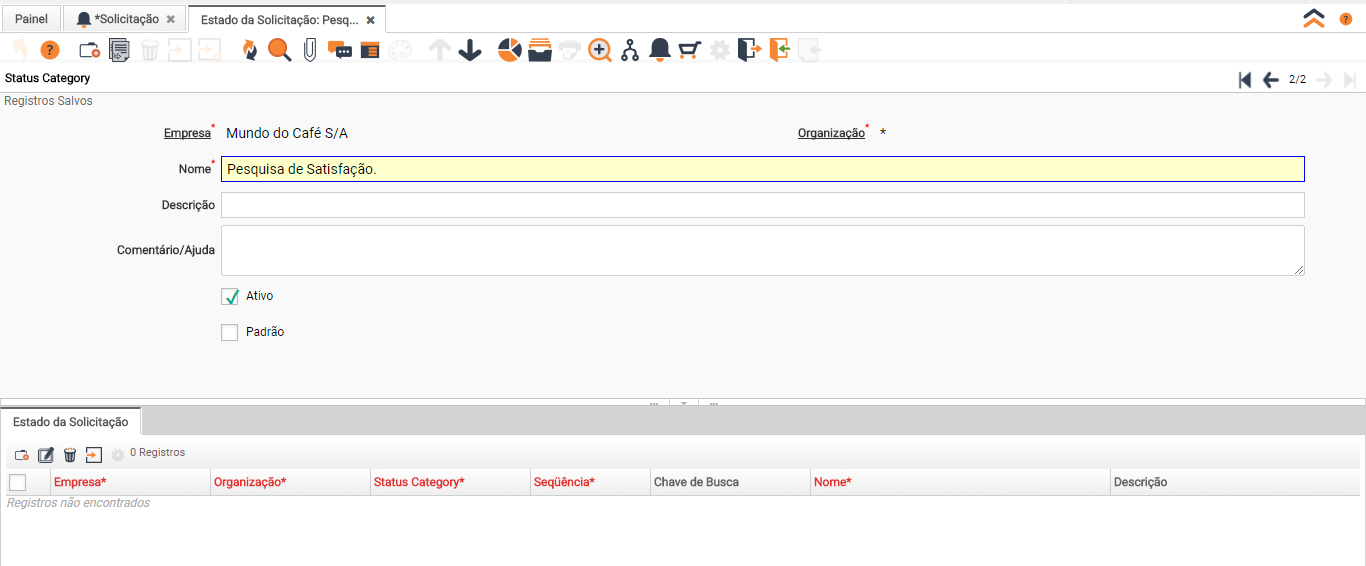The height and width of the screenshot is (566, 1366).
Task: Click the Refresh toolbar icon
Action: coord(250,50)
